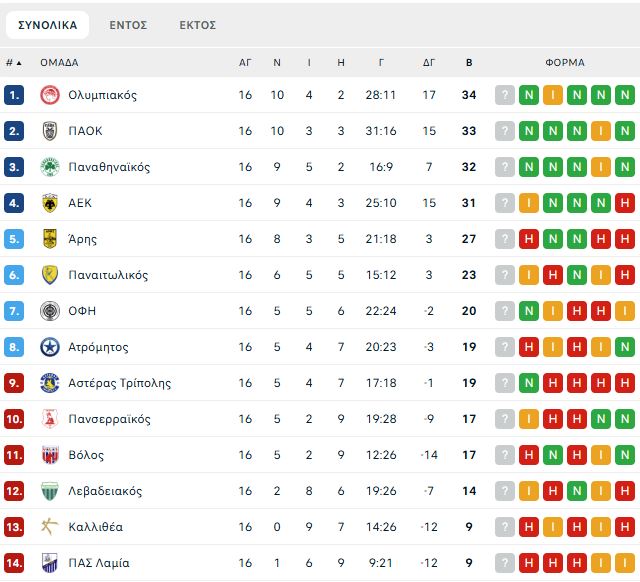Sort standings by the Β points column

469,62
